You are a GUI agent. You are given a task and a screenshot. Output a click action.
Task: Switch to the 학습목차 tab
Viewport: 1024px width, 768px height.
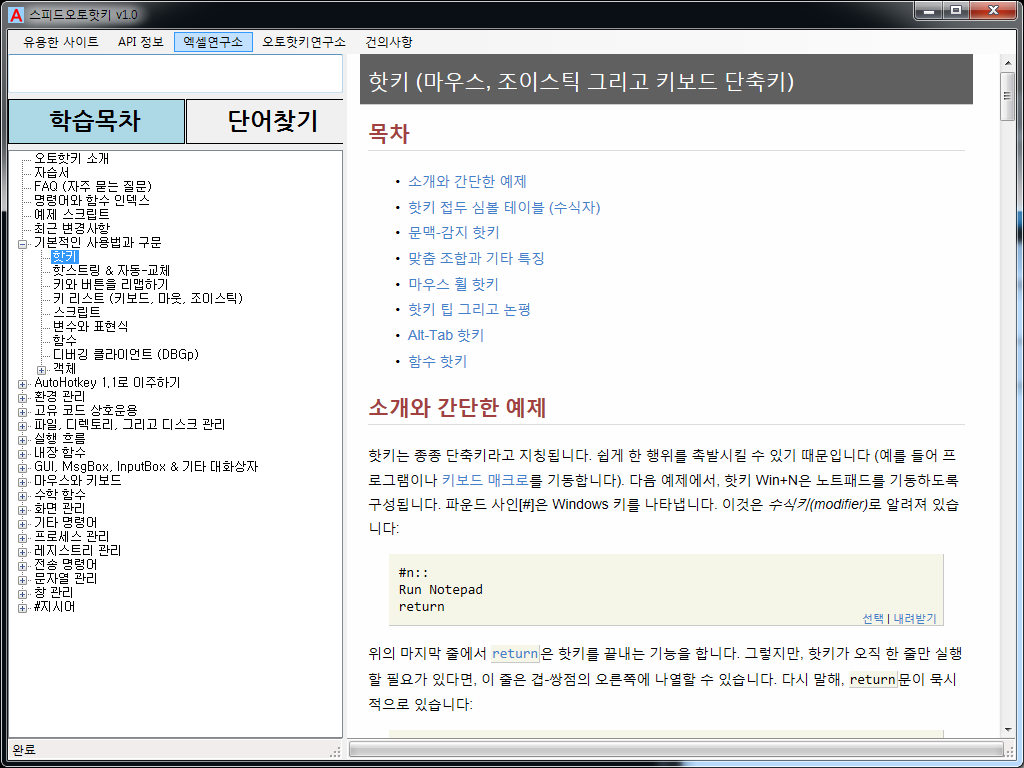[96, 121]
